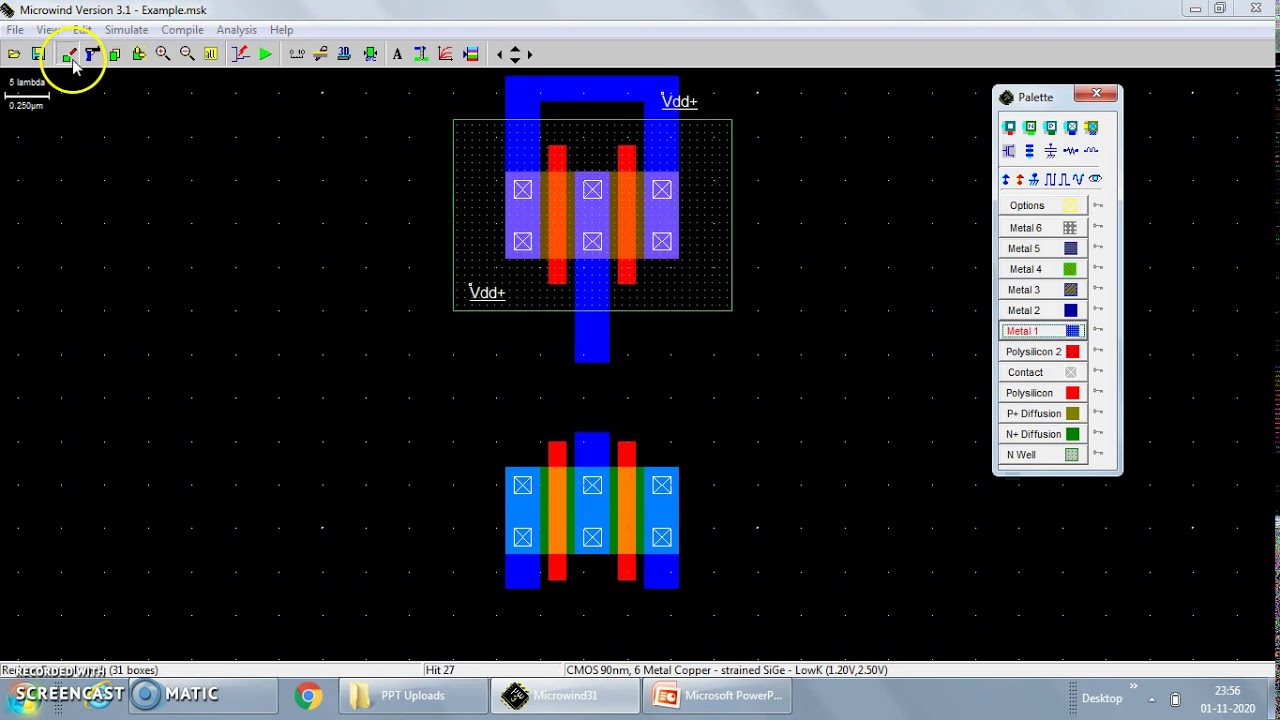The image size is (1280, 720).
Task: Run the Design Rule Checker icon
Action: click(x=370, y=54)
